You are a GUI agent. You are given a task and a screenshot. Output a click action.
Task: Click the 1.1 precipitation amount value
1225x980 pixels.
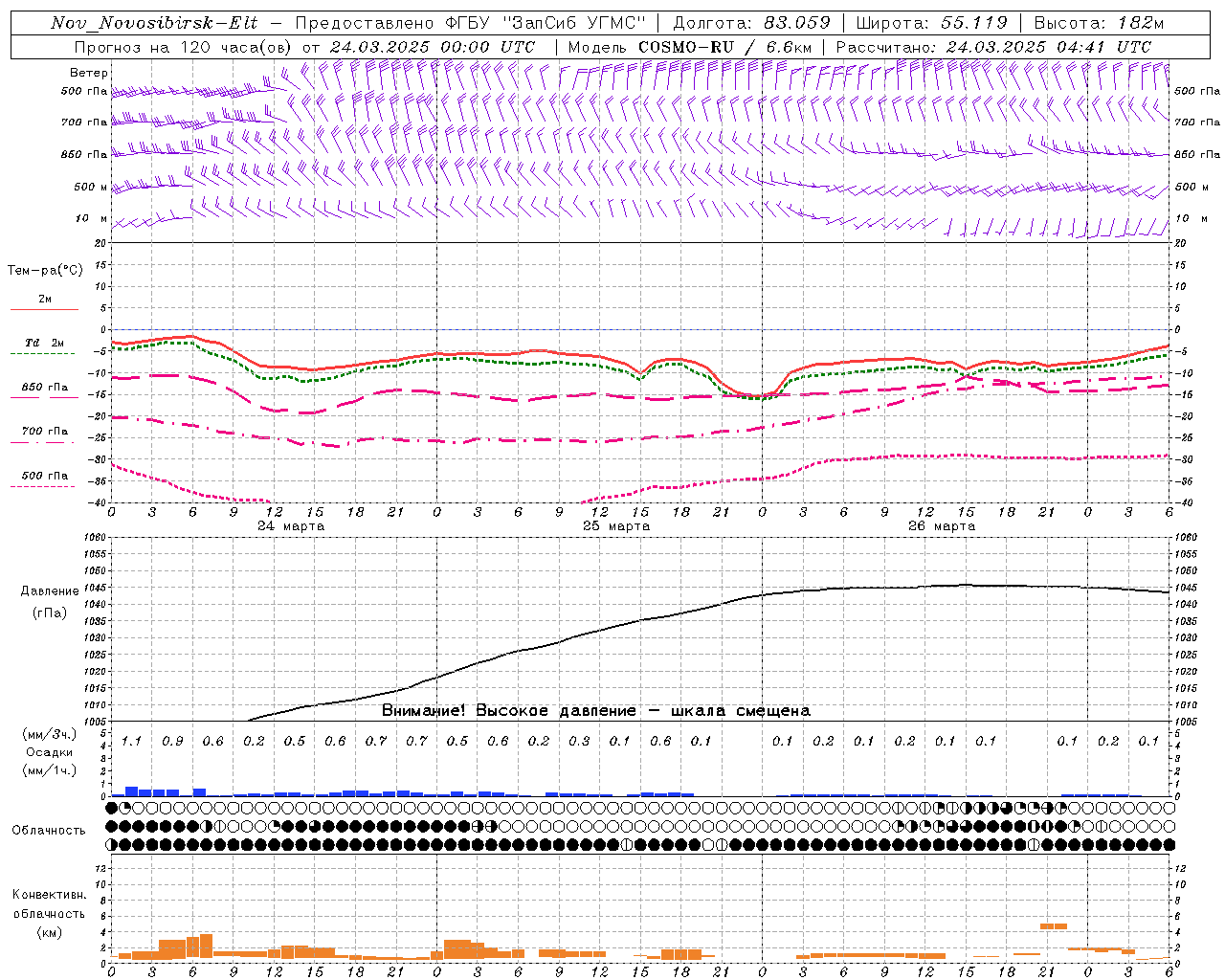(x=131, y=742)
